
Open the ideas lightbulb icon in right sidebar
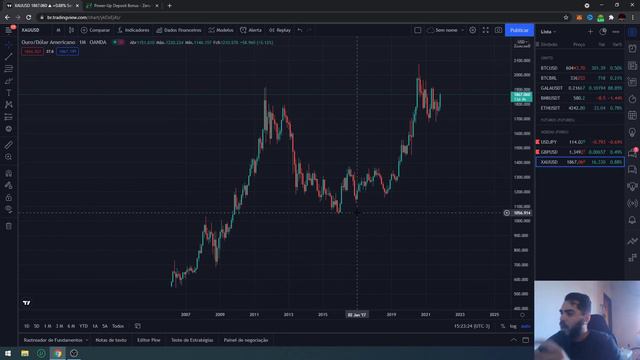point(632,132)
